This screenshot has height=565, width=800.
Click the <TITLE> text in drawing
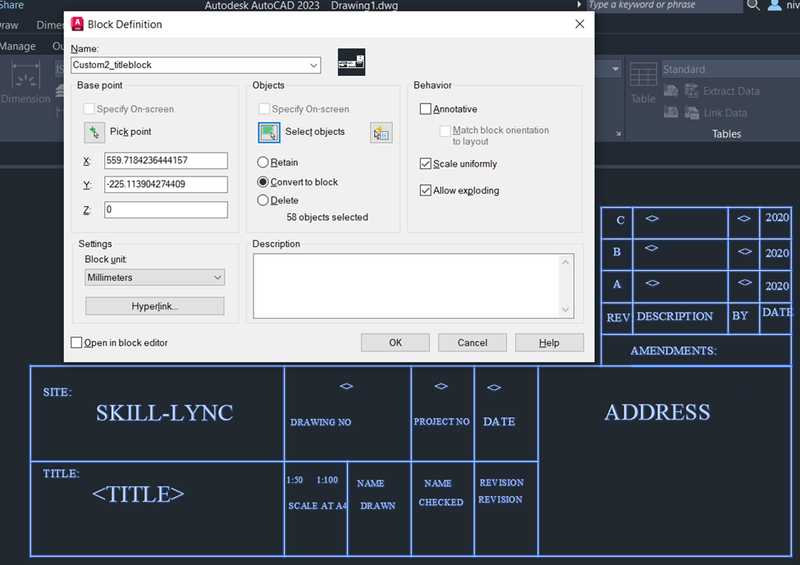coord(138,494)
